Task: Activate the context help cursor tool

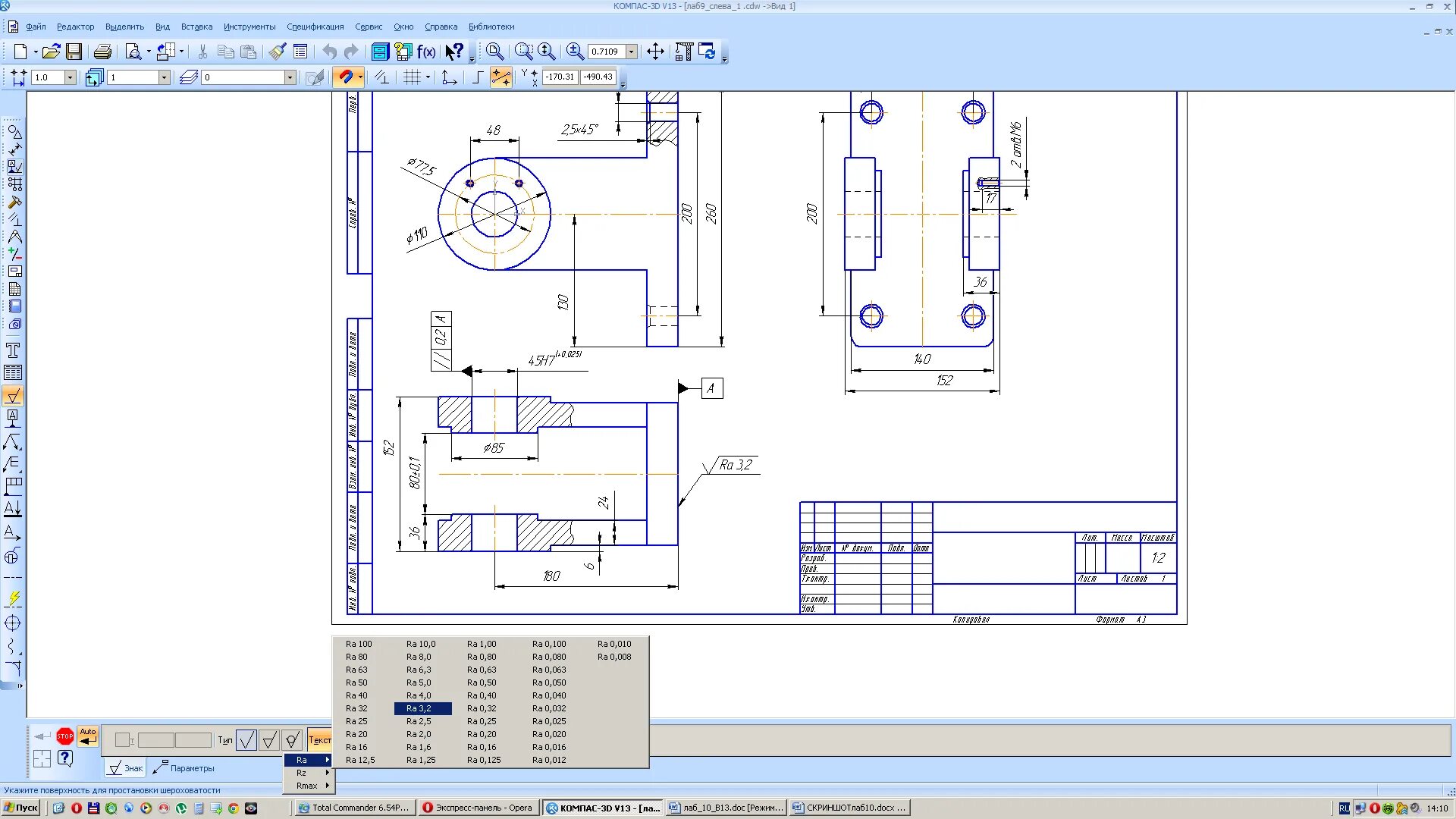Action: click(x=454, y=52)
